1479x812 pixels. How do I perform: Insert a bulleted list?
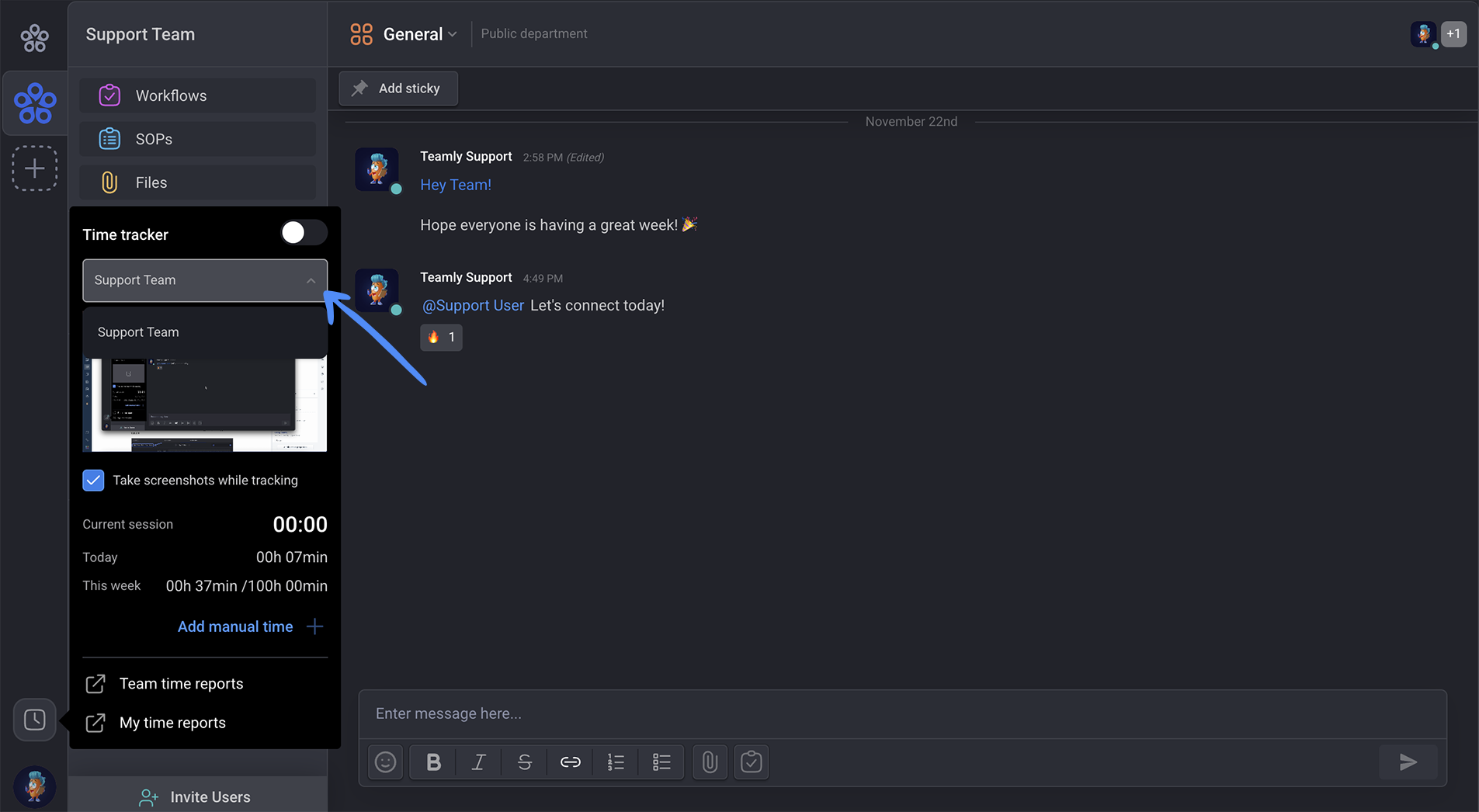coord(661,762)
